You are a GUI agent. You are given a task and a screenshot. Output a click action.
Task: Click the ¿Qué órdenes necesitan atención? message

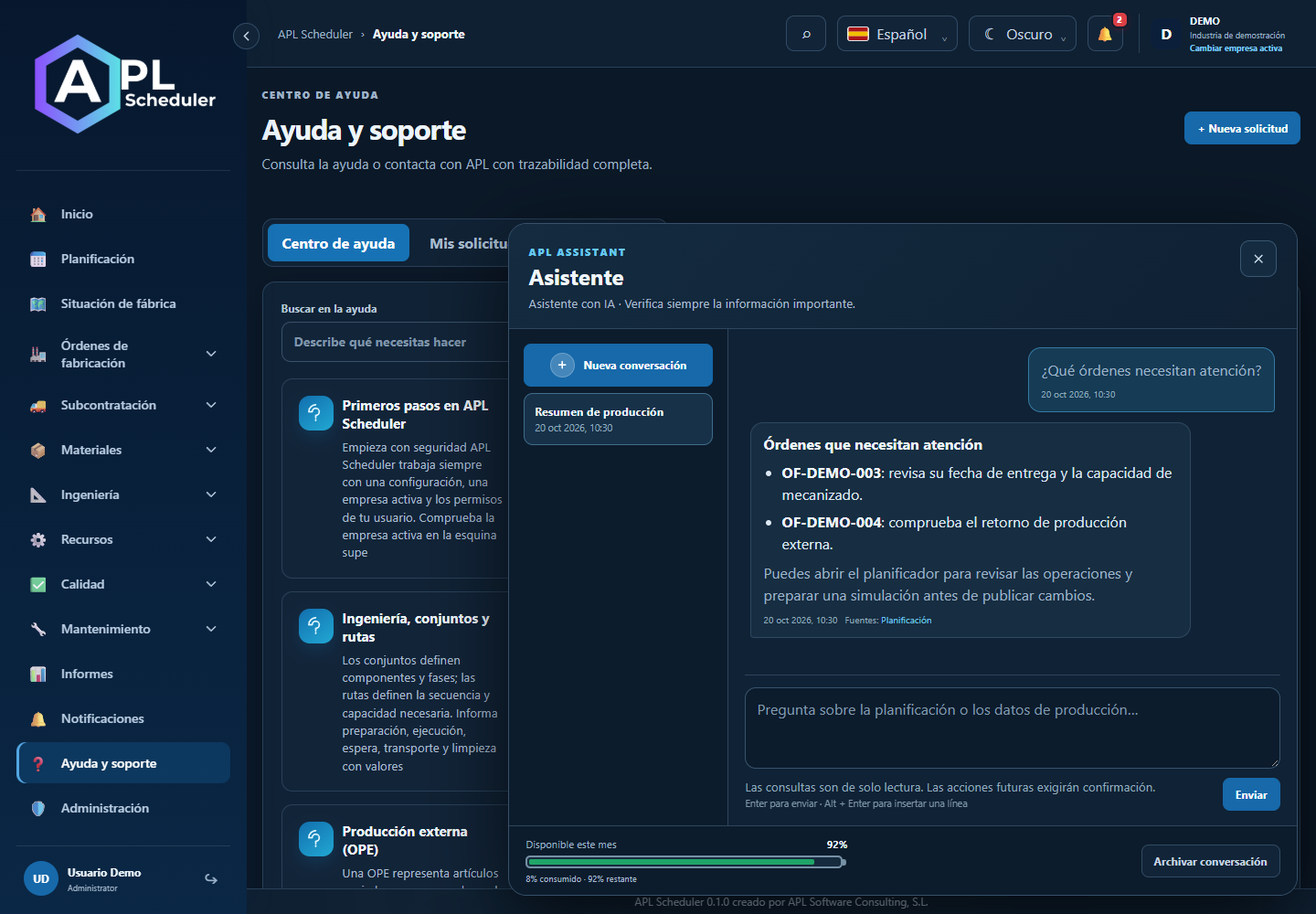(1151, 379)
